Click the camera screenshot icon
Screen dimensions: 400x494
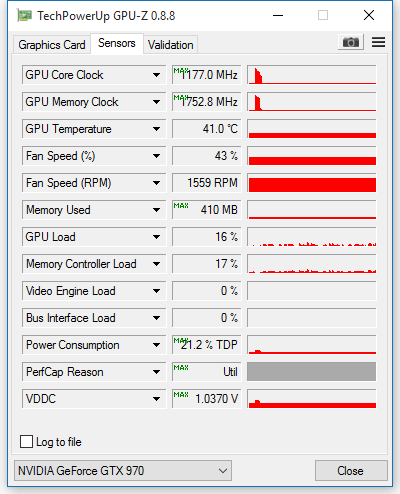[351, 42]
